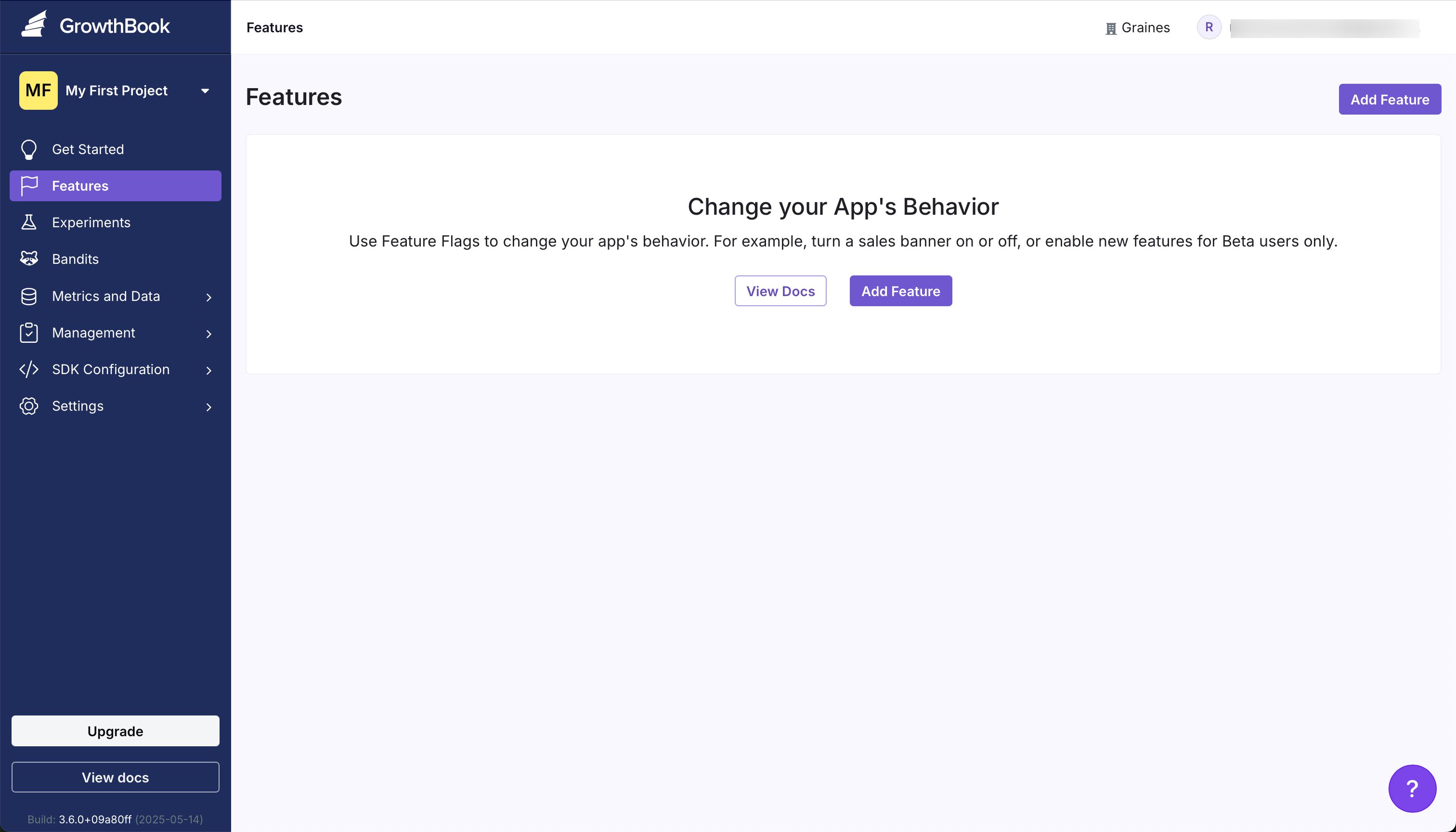Expand the SDK Configuration chevron
The image size is (1456, 832).
pyautogui.click(x=208, y=370)
